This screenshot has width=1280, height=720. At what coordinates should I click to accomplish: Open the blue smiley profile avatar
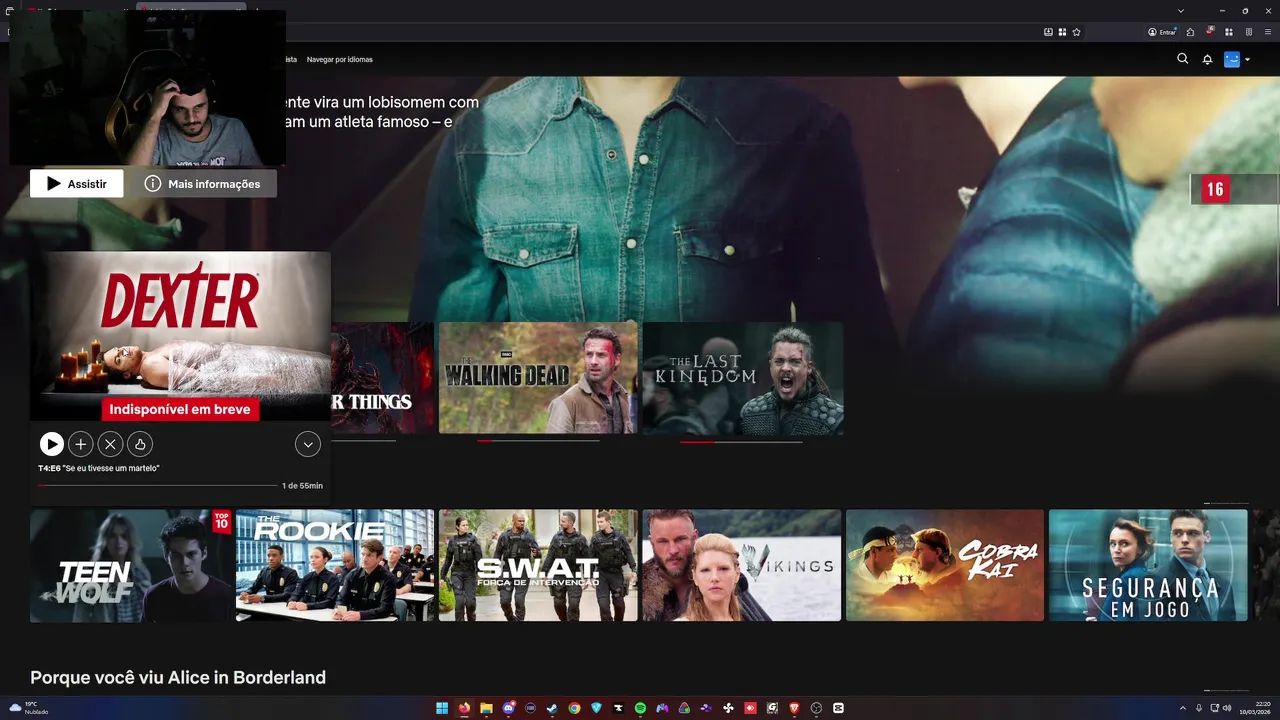coord(1232,59)
